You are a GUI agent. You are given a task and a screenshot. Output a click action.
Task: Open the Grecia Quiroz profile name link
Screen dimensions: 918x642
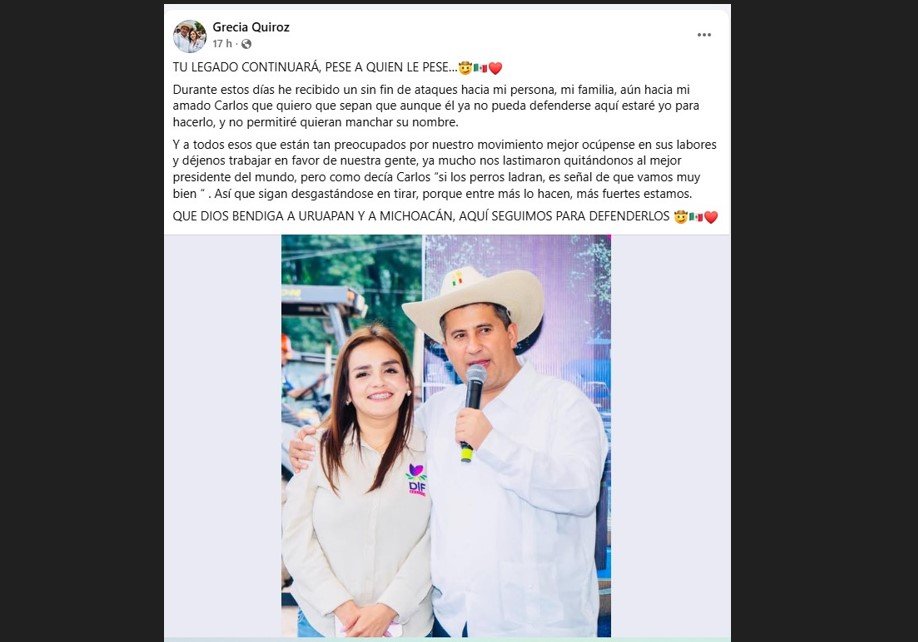251,27
